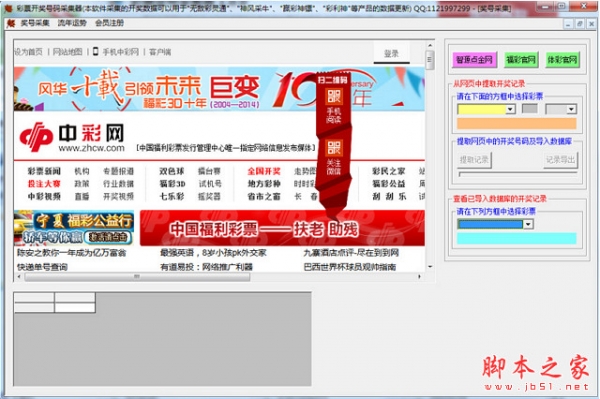
Task: Click 九寨酒店点评 link
Action: click(351, 253)
